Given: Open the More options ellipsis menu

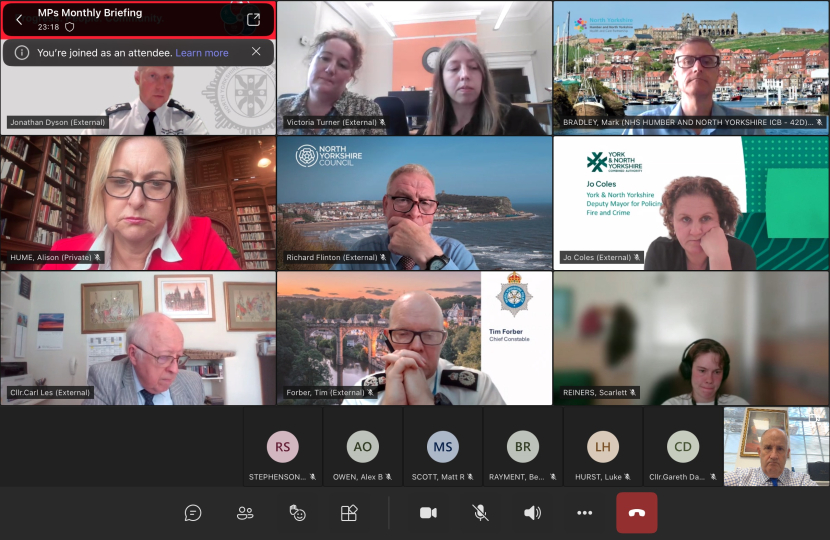Looking at the screenshot, I should [585, 513].
